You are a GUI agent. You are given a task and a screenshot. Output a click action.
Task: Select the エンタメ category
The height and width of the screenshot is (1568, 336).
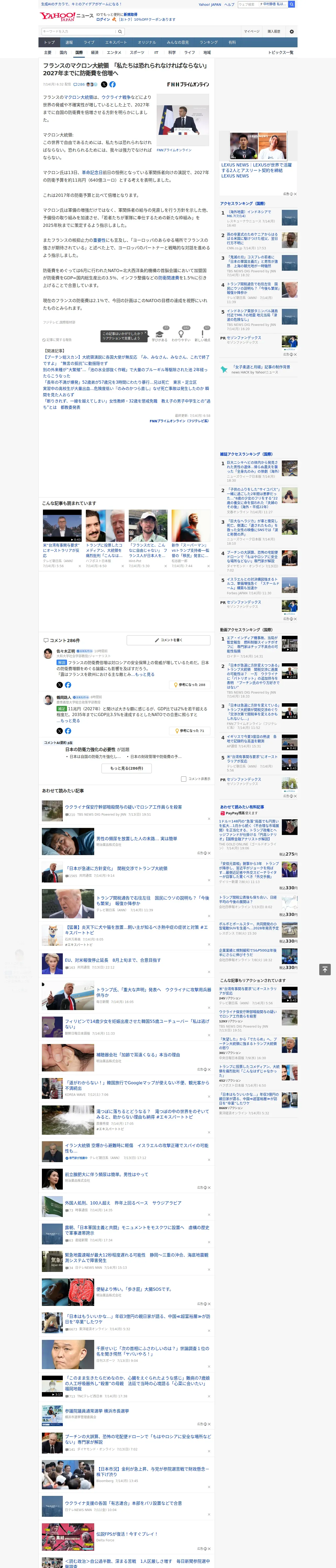tap(114, 52)
